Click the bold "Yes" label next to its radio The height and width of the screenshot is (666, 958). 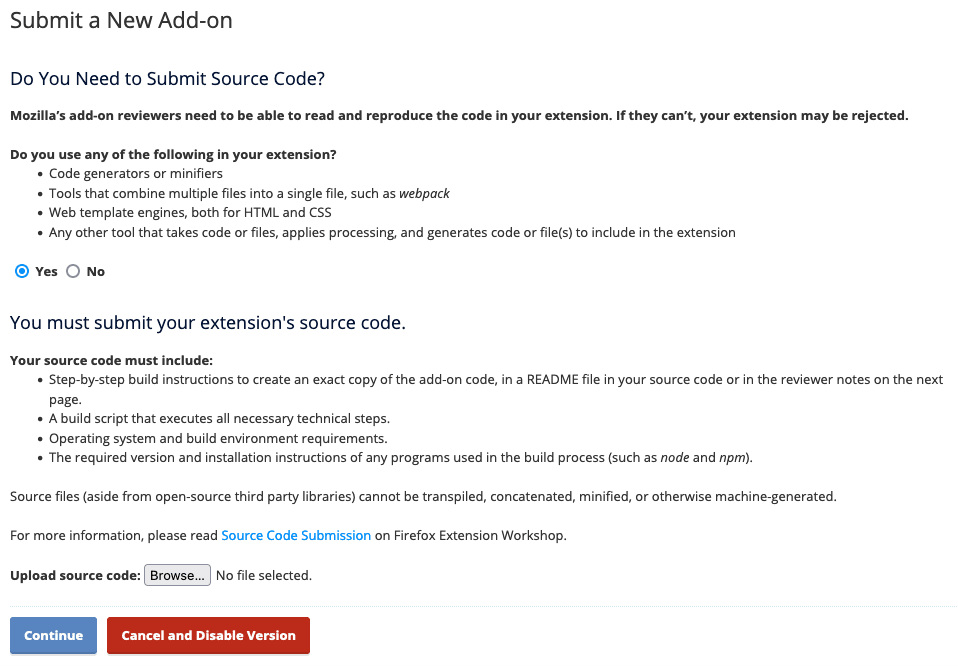click(x=44, y=271)
